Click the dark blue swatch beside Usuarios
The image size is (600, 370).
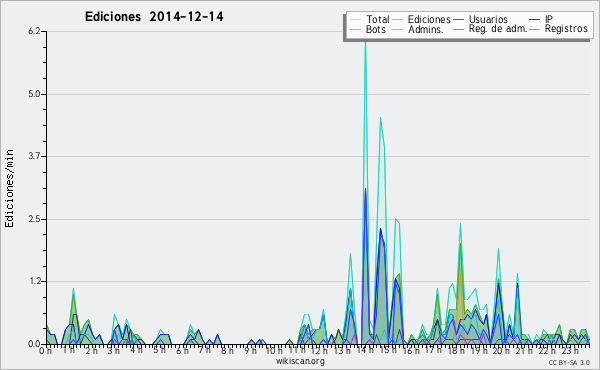click(458, 20)
